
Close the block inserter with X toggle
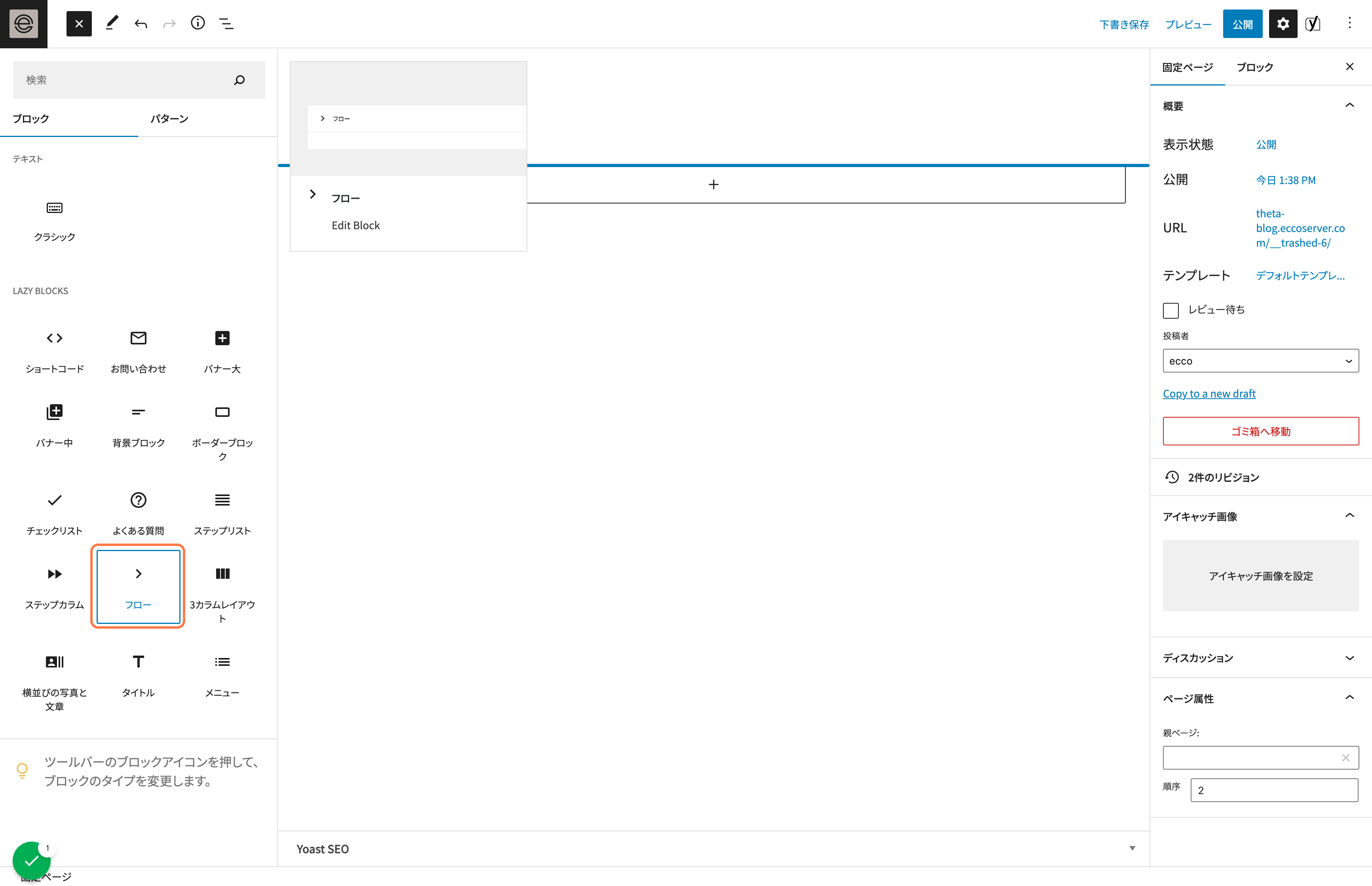click(79, 24)
